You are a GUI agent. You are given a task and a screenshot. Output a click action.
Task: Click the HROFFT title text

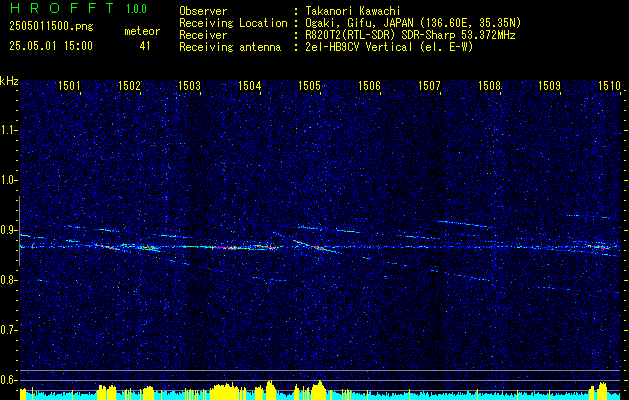point(62,8)
